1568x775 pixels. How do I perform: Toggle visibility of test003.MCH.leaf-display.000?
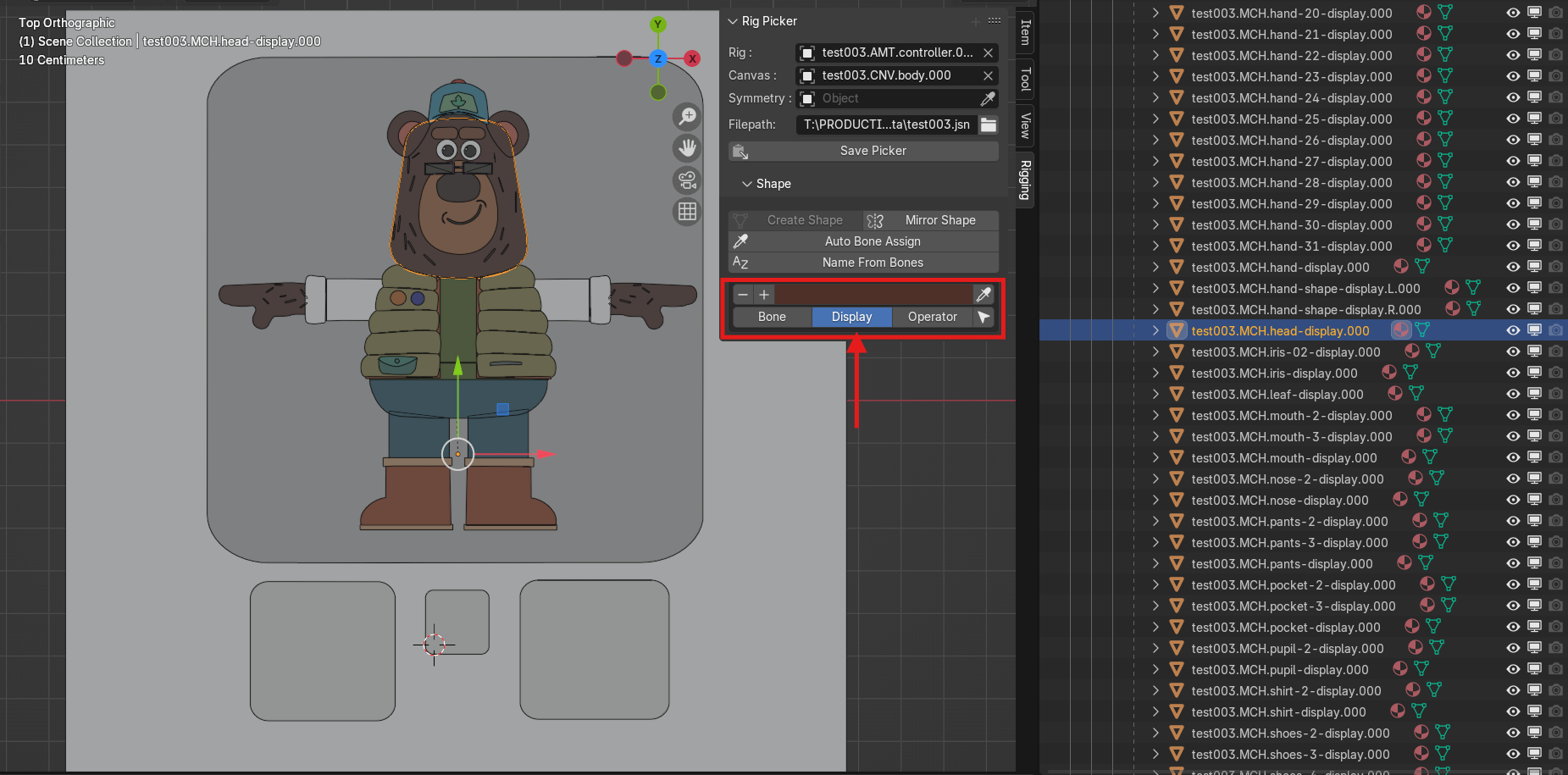[1513, 394]
